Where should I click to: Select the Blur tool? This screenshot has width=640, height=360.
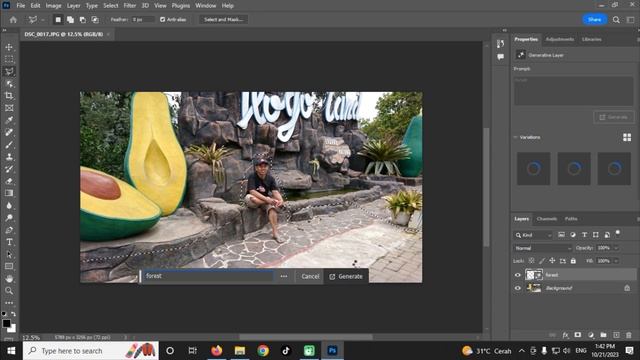9,205
